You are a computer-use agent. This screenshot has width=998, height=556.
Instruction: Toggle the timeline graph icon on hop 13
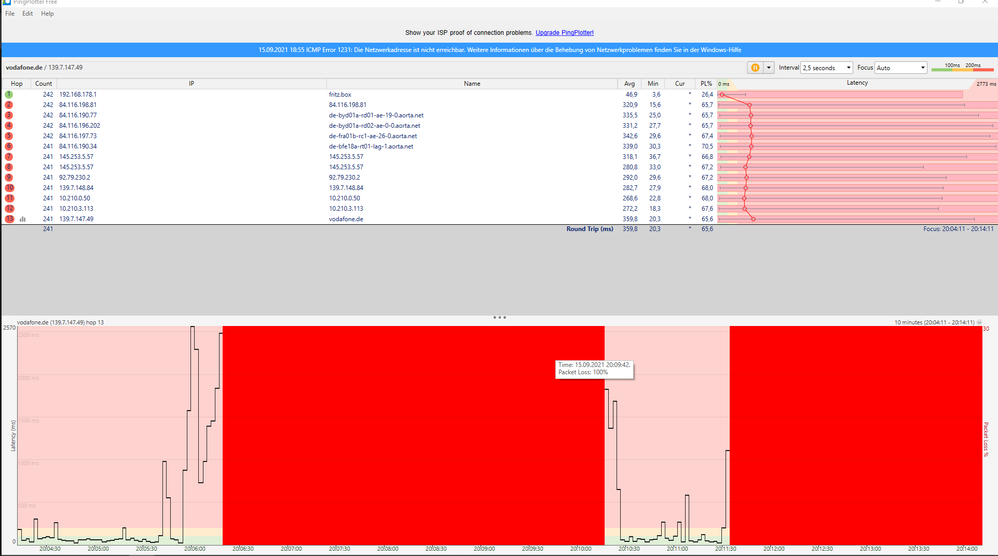coord(22,219)
